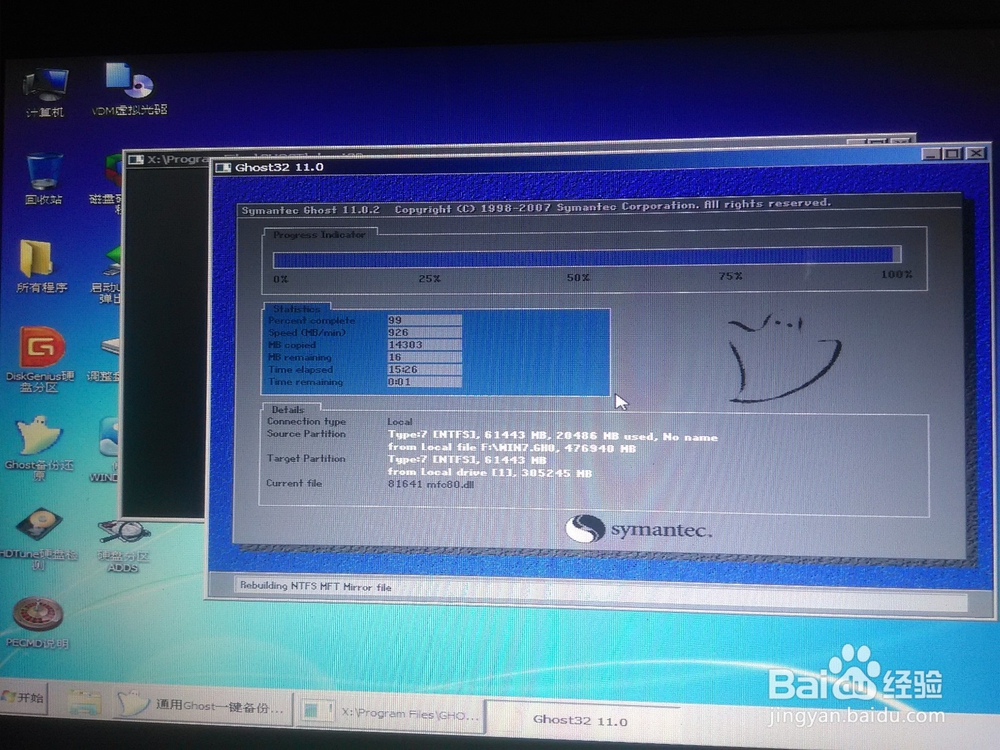Click the Time elapsed value 15:26

pyautogui.click(x=424, y=369)
